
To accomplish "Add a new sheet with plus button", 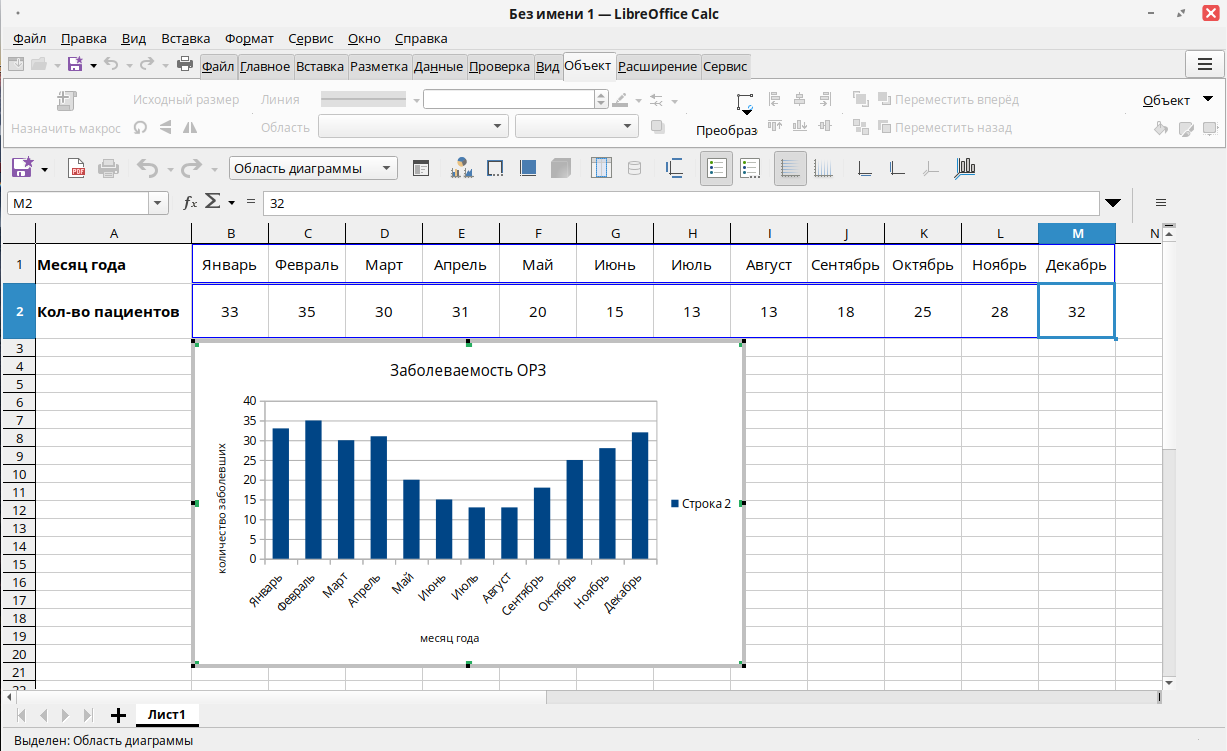I will pos(118,715).
